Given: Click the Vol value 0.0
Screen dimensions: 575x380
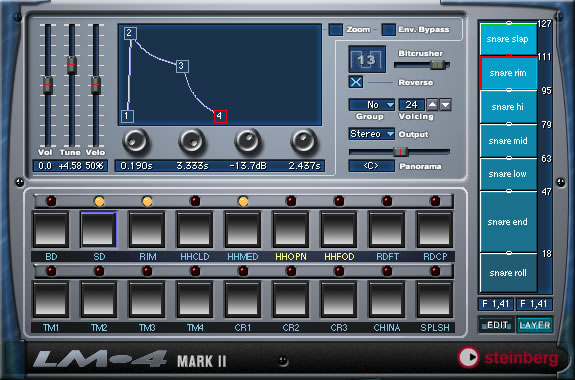Looking at the screenshot, I should tap(45, 166).
